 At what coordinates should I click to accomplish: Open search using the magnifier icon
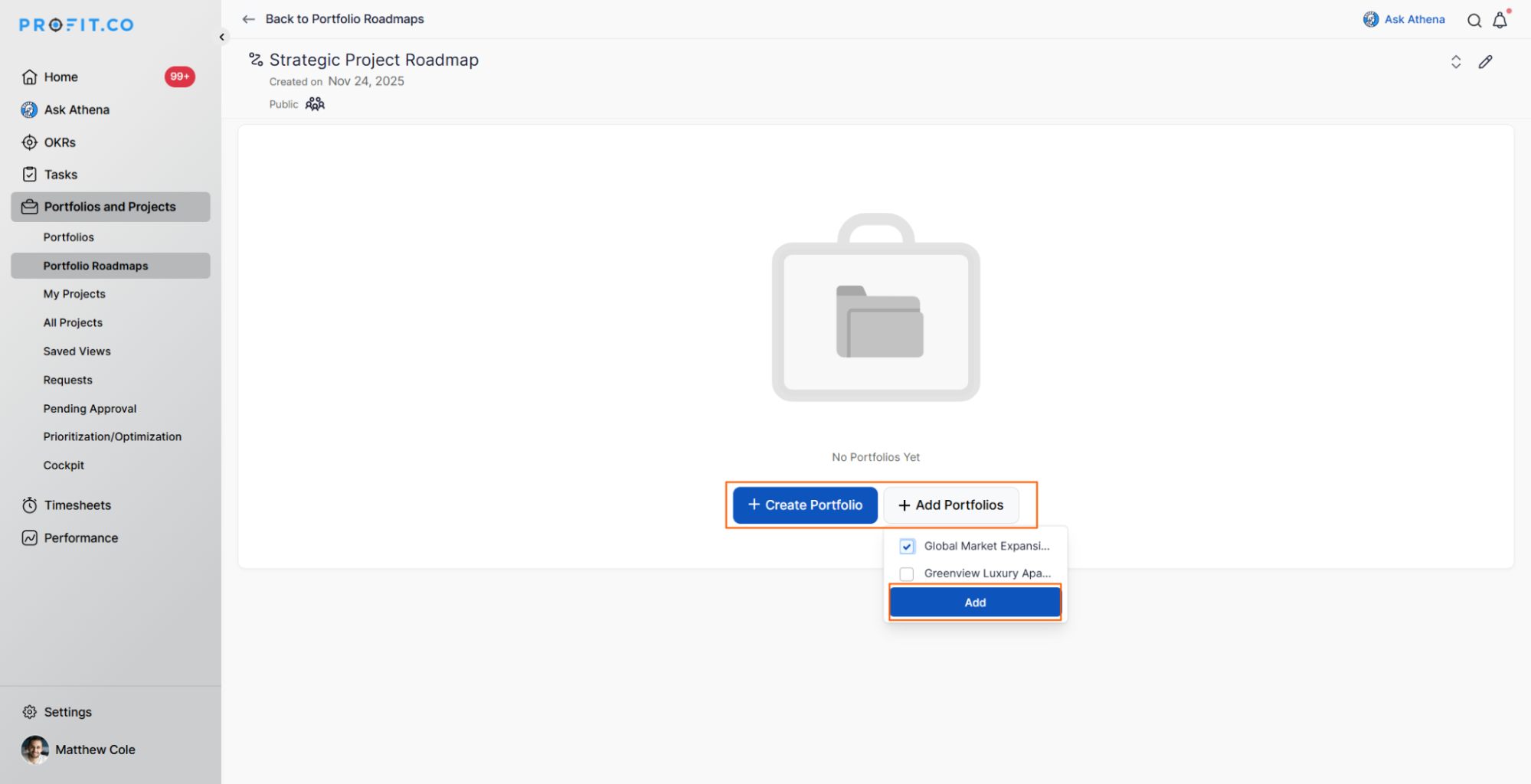1474,20
